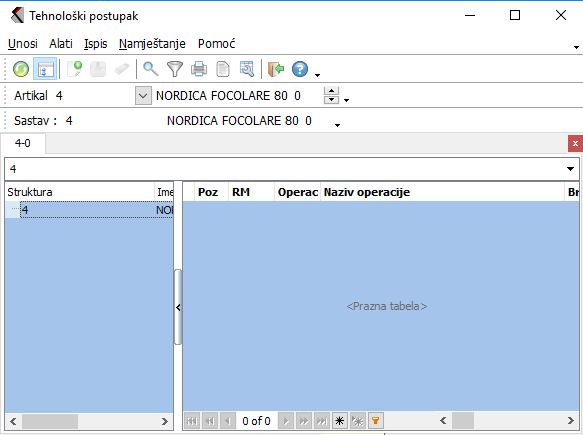Open the dropdown of the field showing 4
This screenshot has height=435, width=583.
pos(570,169)
